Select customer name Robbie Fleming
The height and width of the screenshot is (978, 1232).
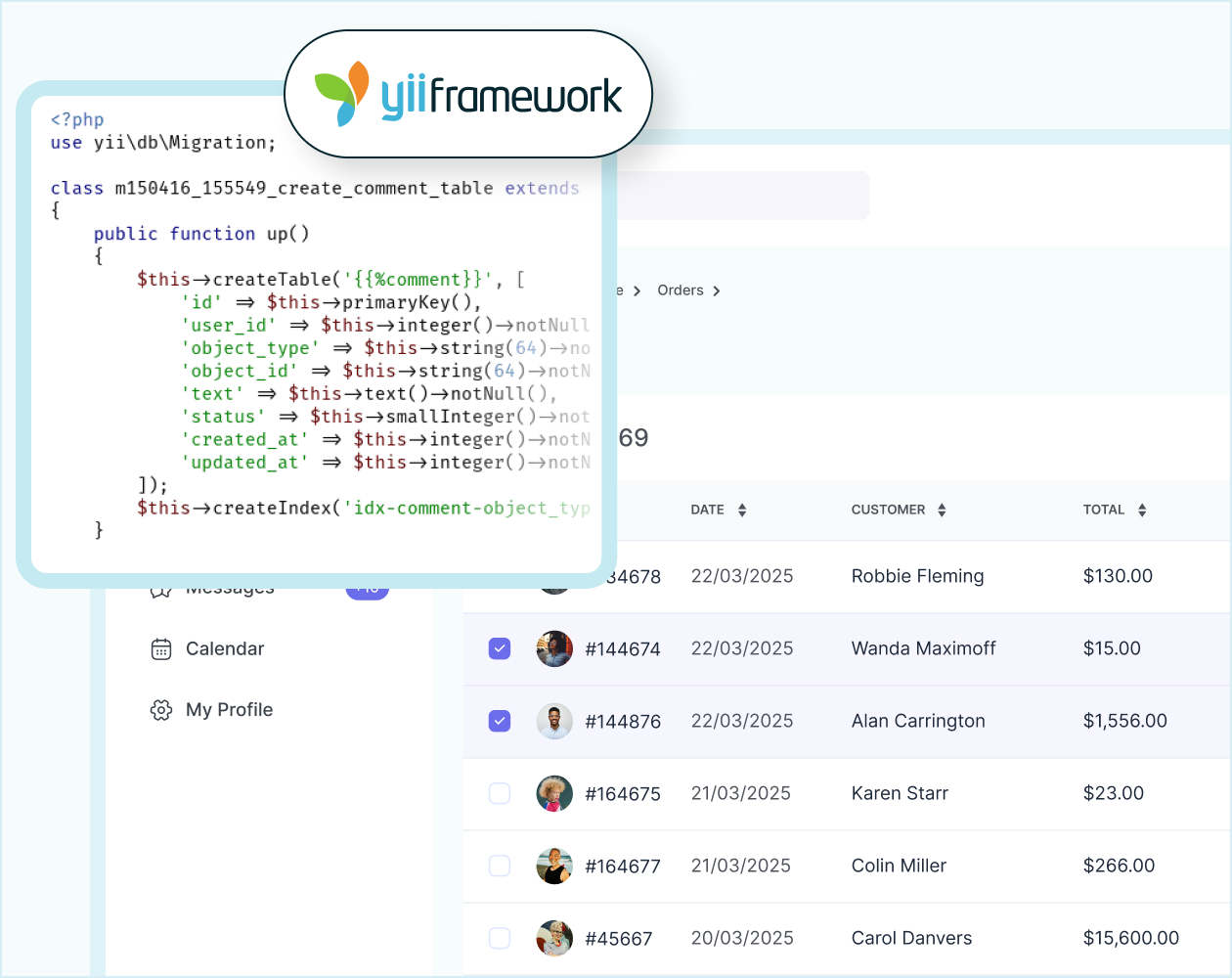pyautogui.click(x=918, y=576)
